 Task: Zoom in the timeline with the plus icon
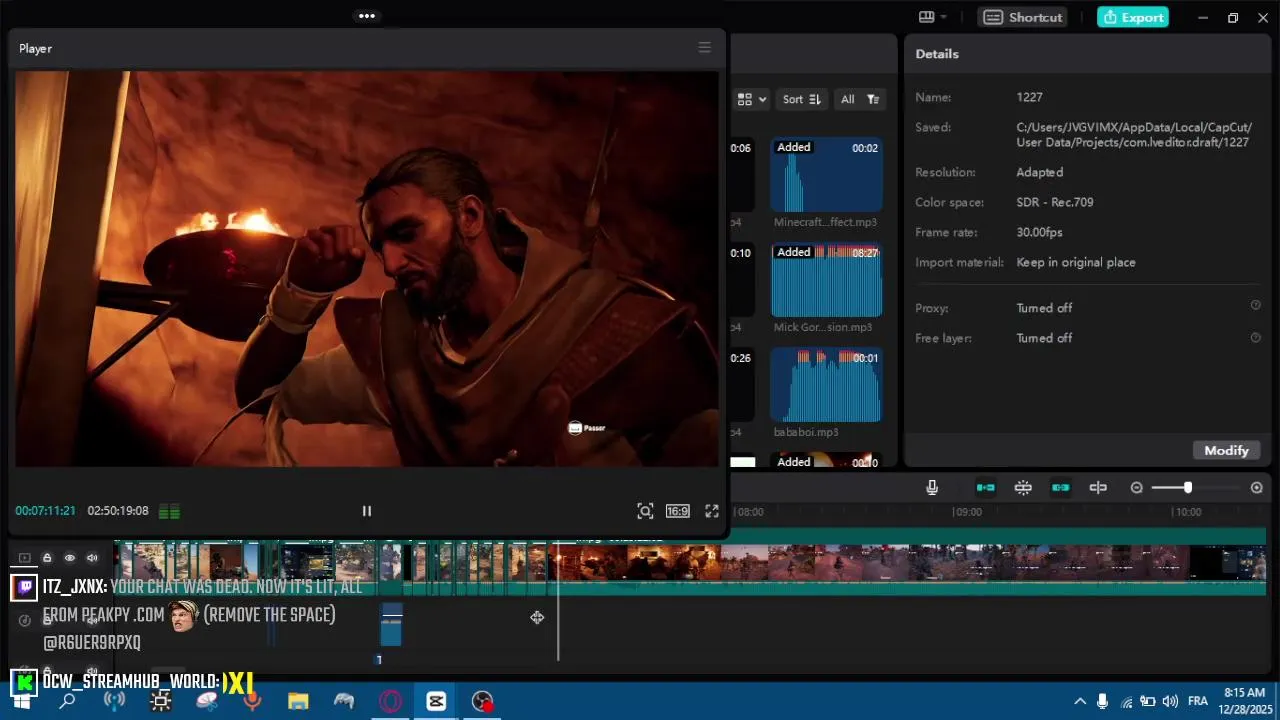pos(1257,487)
